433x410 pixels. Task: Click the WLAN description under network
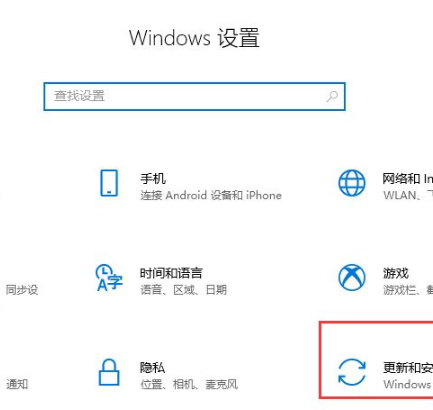pyautogui.click(x=399, y=195)
